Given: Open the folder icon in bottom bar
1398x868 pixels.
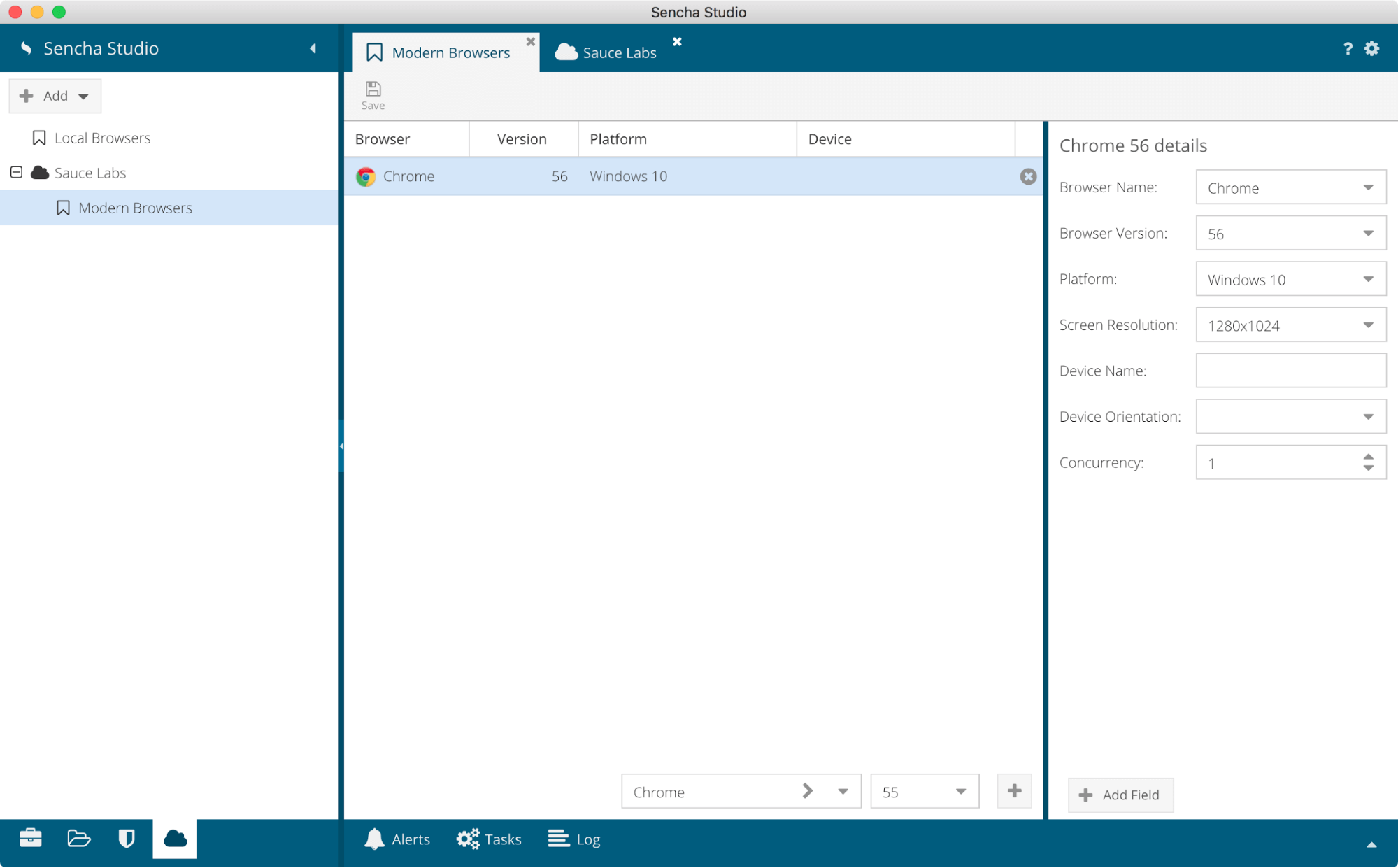Looking at the screenshot, I should pyautogui.click(x=79, y=838).
